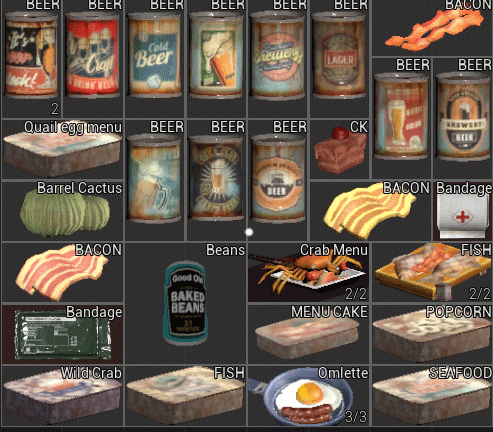Click the FISH tray with 2/2 count

[x=432, y=273]
